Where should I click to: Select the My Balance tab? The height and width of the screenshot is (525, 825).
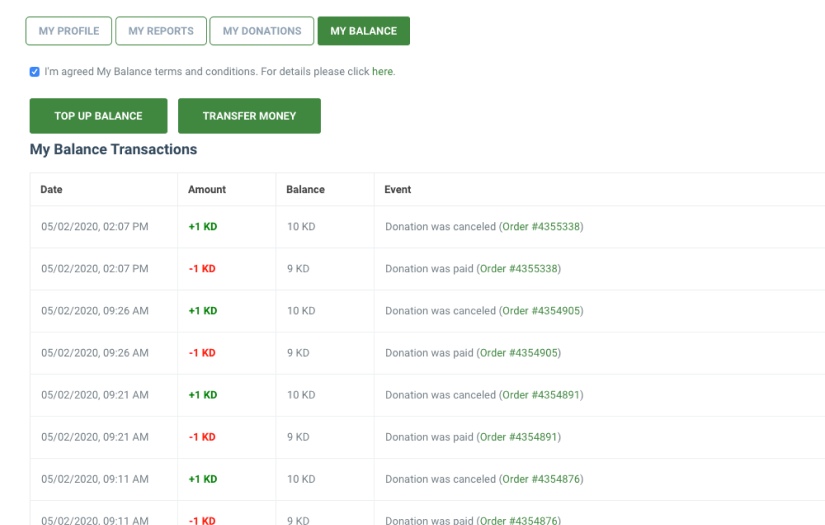364,31
